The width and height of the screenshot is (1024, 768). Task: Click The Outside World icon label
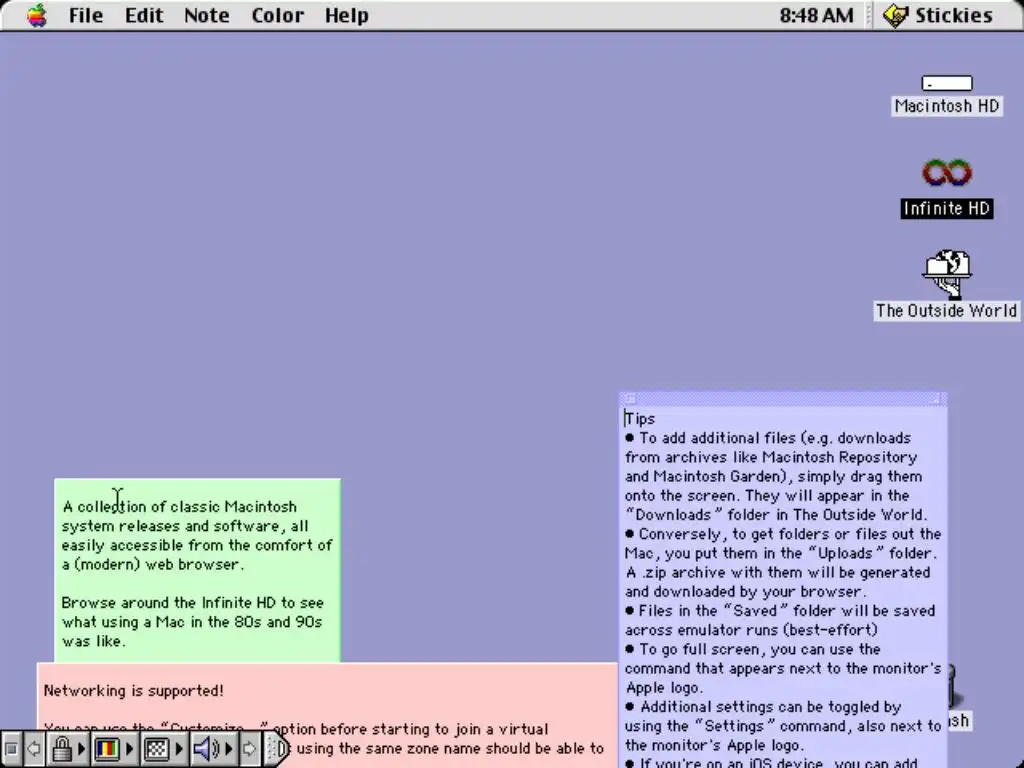tap(947, 311)
